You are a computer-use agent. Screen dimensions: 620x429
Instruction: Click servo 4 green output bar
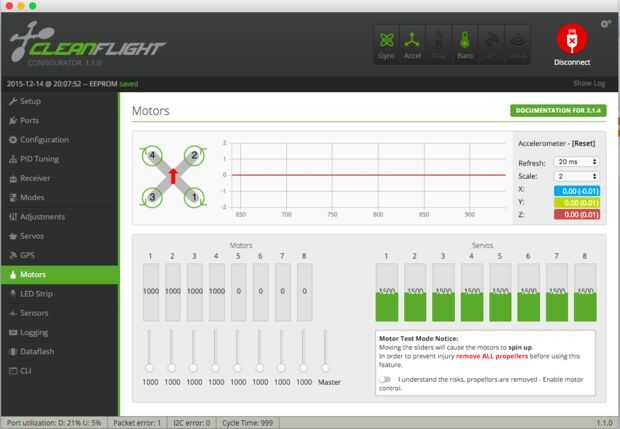coord(472,307)
